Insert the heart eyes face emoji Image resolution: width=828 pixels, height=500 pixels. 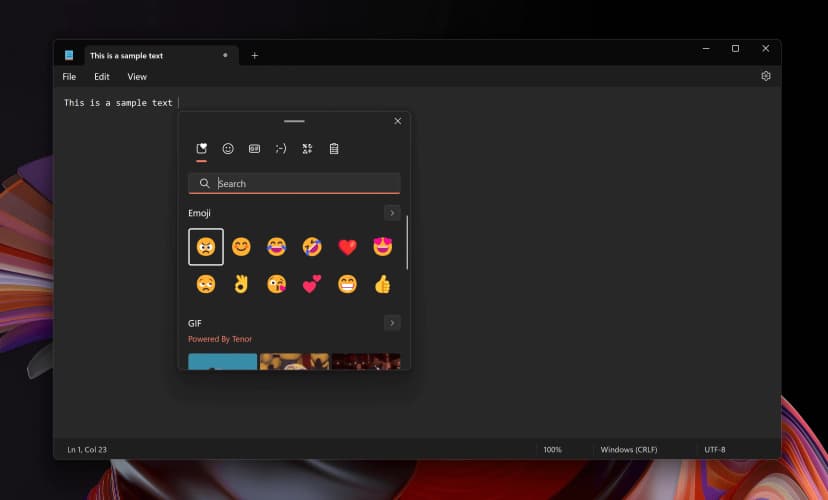(x=383, y=247)
